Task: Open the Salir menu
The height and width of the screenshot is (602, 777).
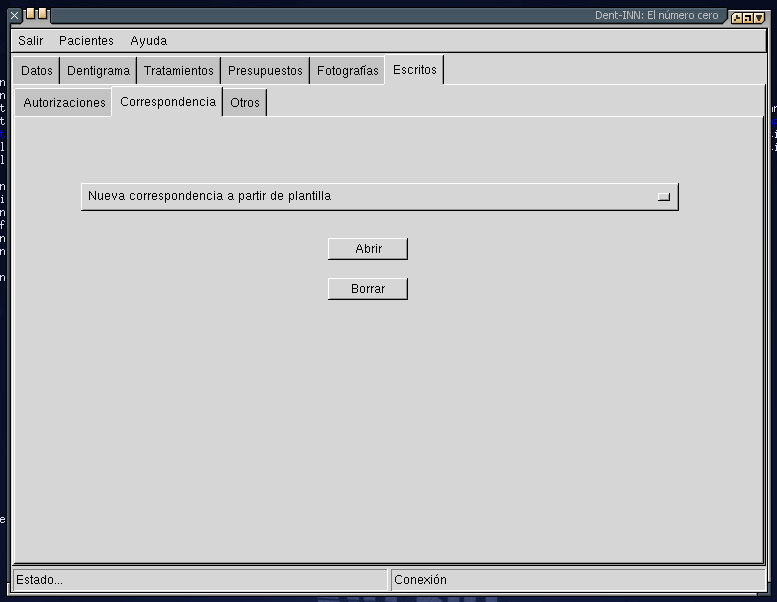Action: pos(31,41)
